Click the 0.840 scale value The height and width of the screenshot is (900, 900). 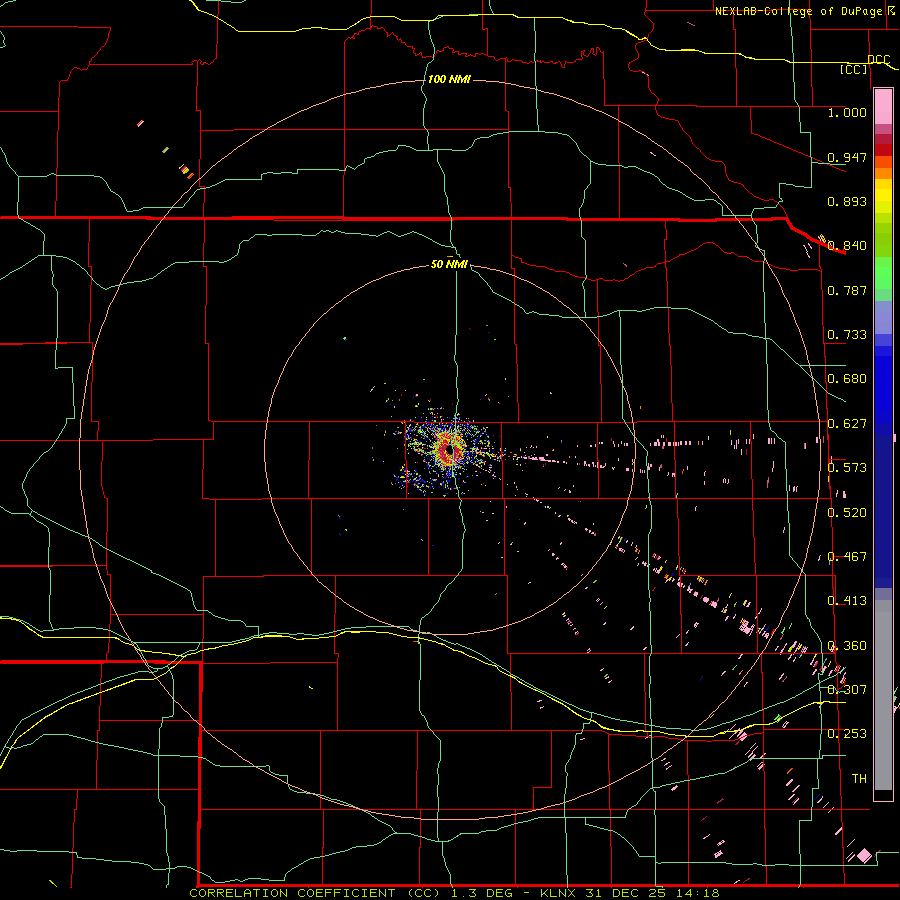pos(847,246)
